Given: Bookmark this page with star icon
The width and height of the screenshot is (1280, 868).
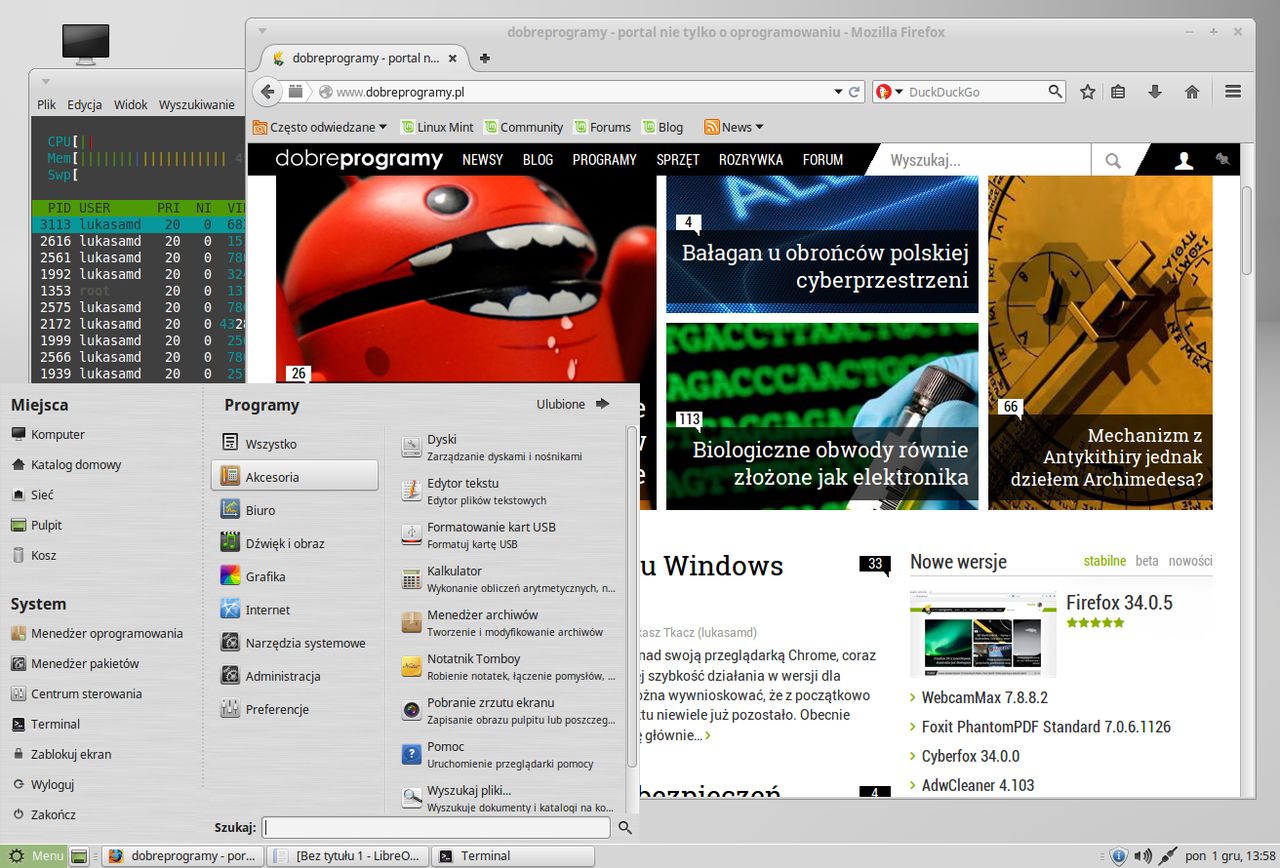Looking at the screenshot, I should [x=1088, y=91].
